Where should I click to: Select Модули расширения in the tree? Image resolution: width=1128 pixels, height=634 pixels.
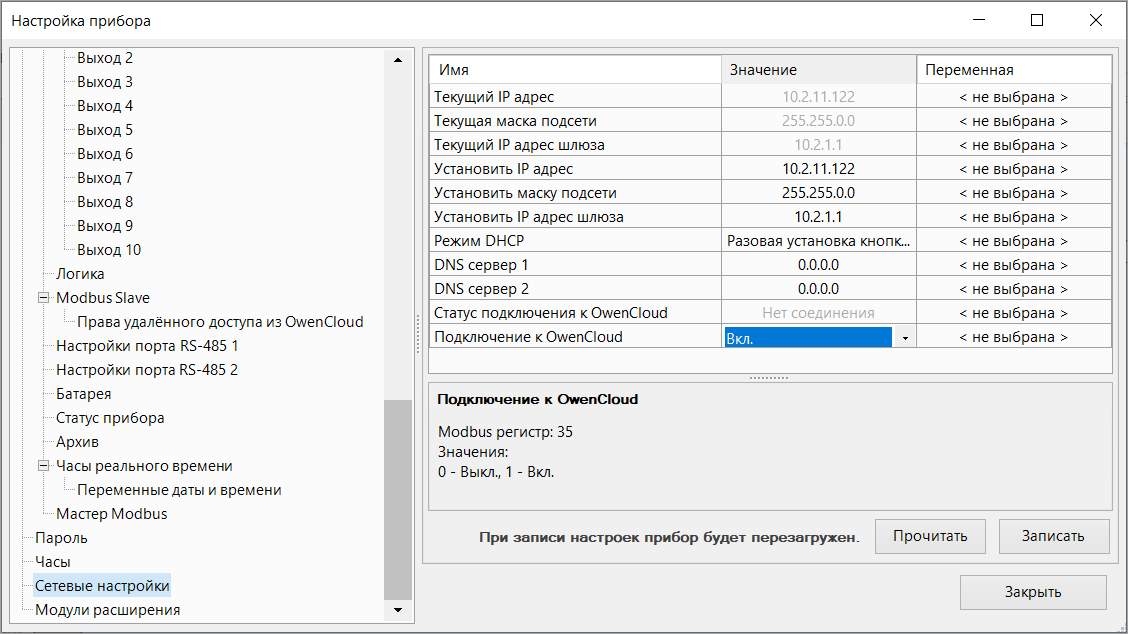(107, 610)
